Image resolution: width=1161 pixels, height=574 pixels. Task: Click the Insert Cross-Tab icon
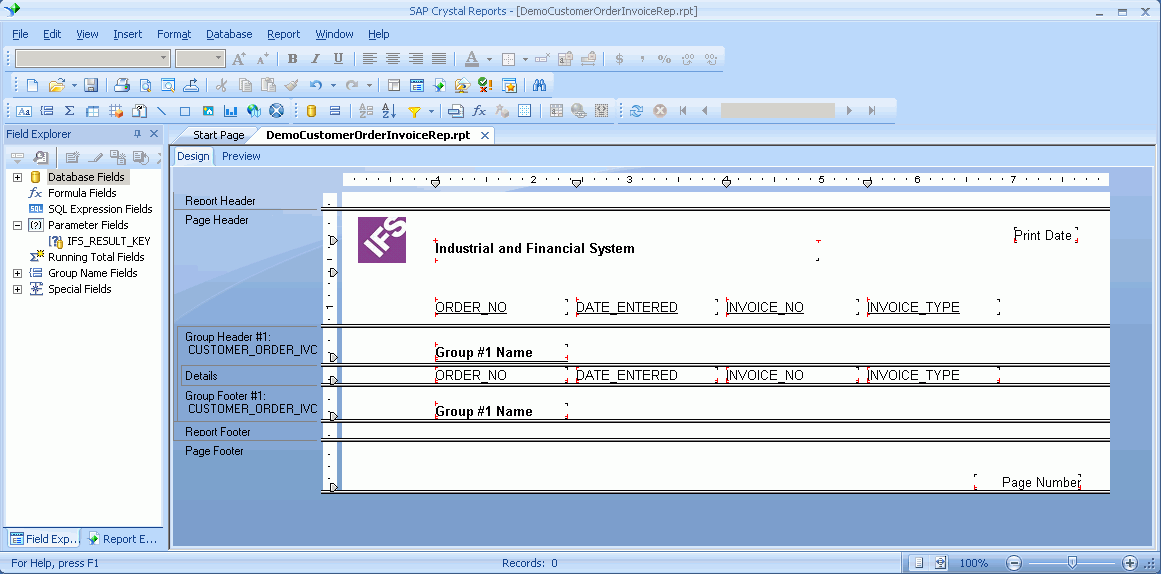click(93, 111)
